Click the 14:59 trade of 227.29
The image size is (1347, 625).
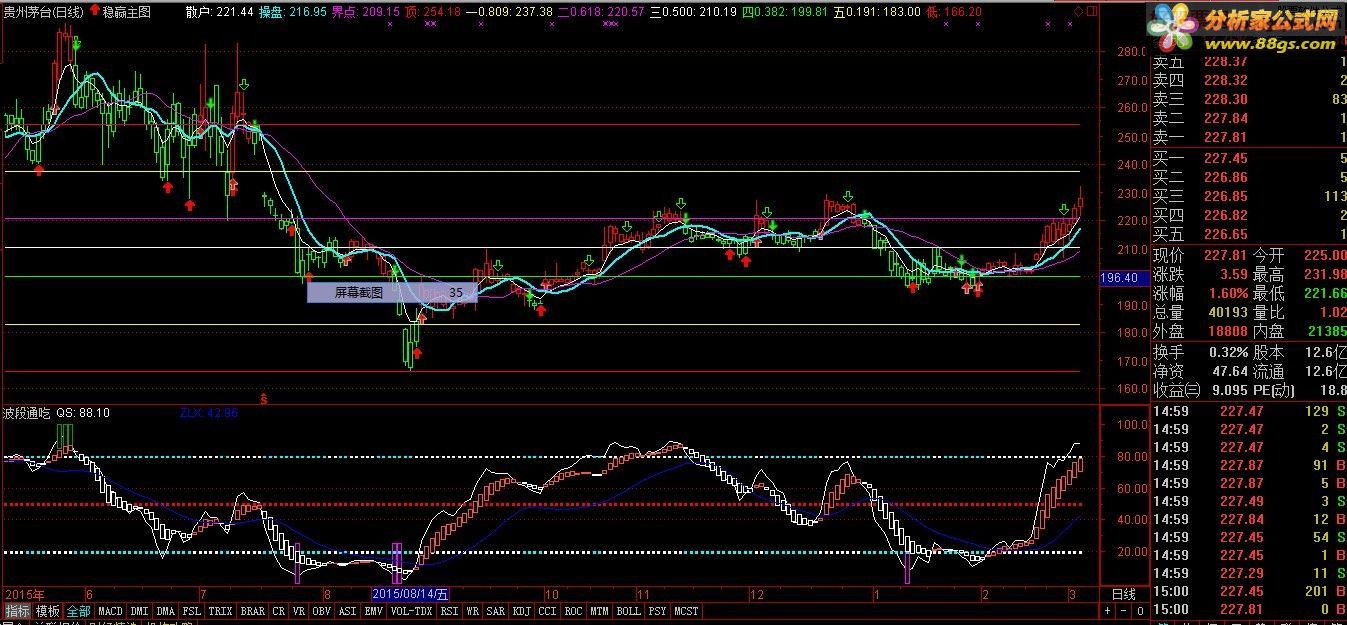pyautogui.click(x=1248, y=573)
